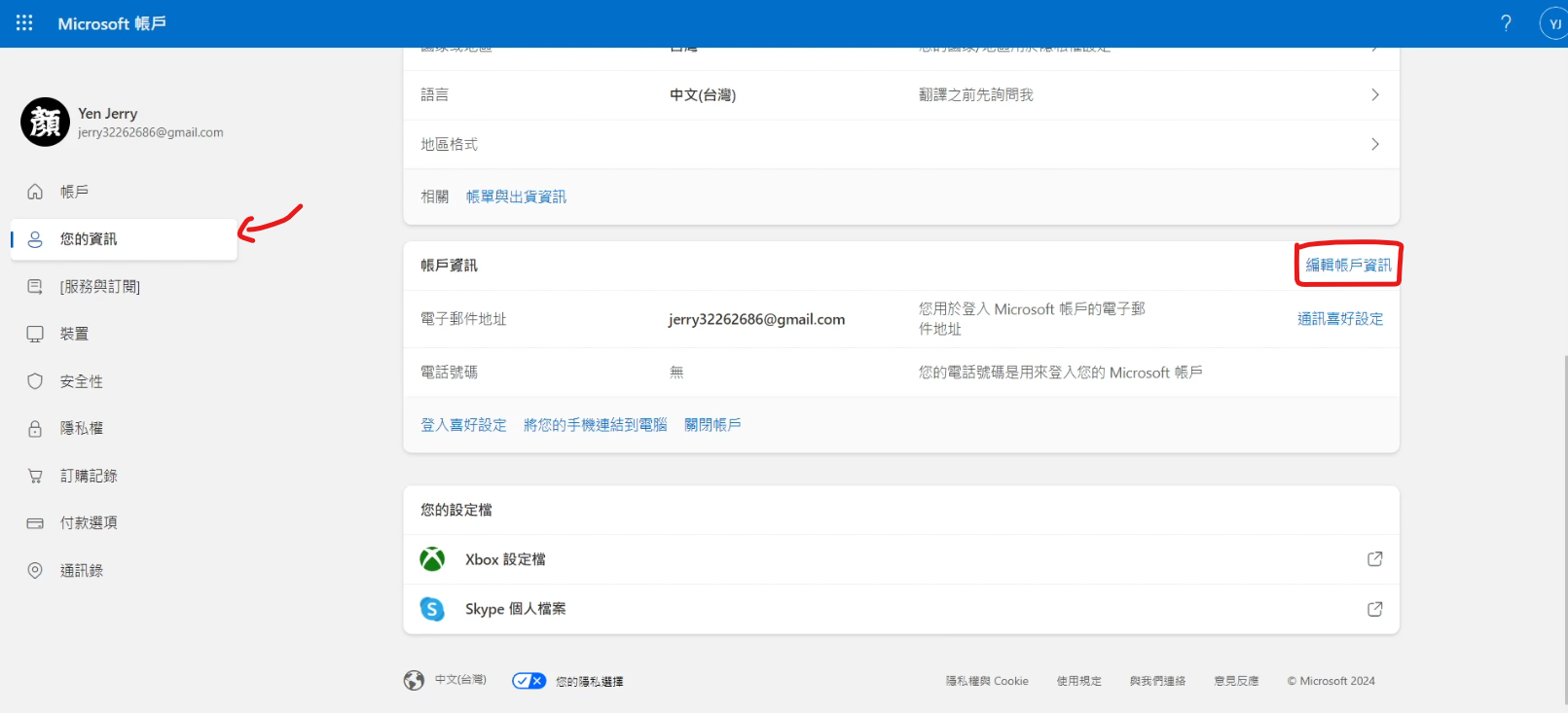Click the 登入喜好設定 link

463,425
